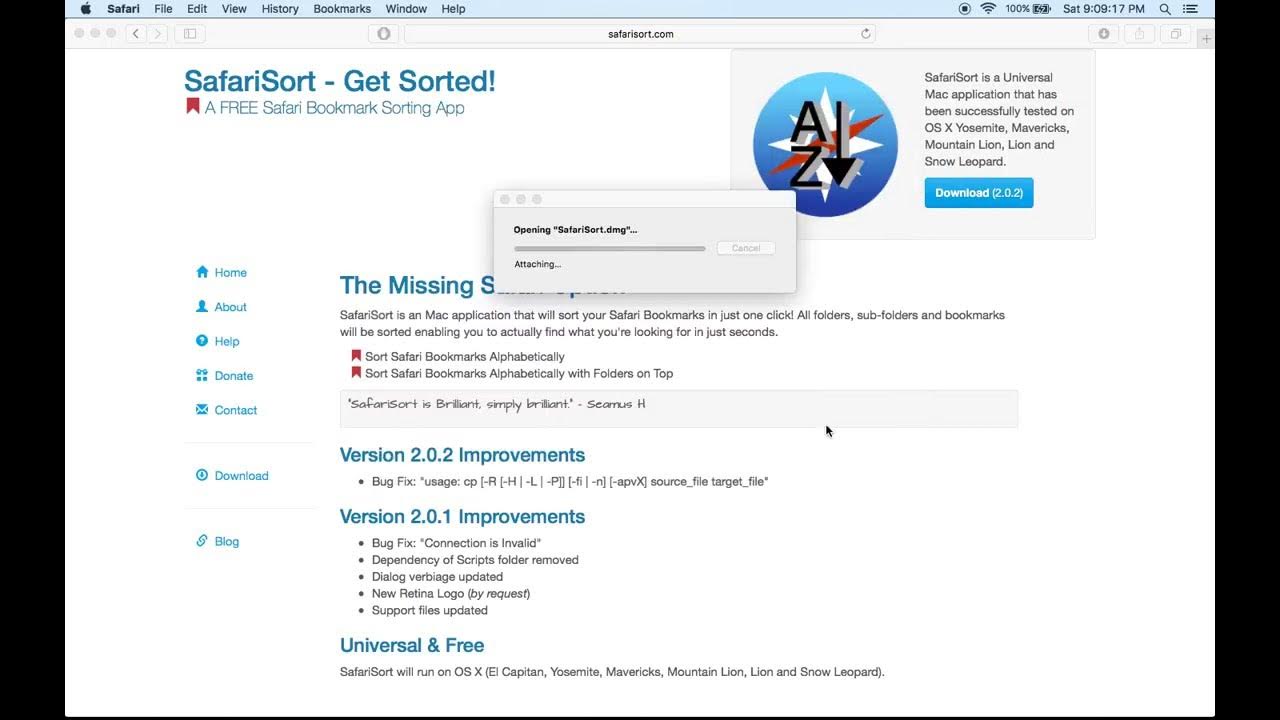Cancel opening SafariSort.dmg

pos(746,248)
